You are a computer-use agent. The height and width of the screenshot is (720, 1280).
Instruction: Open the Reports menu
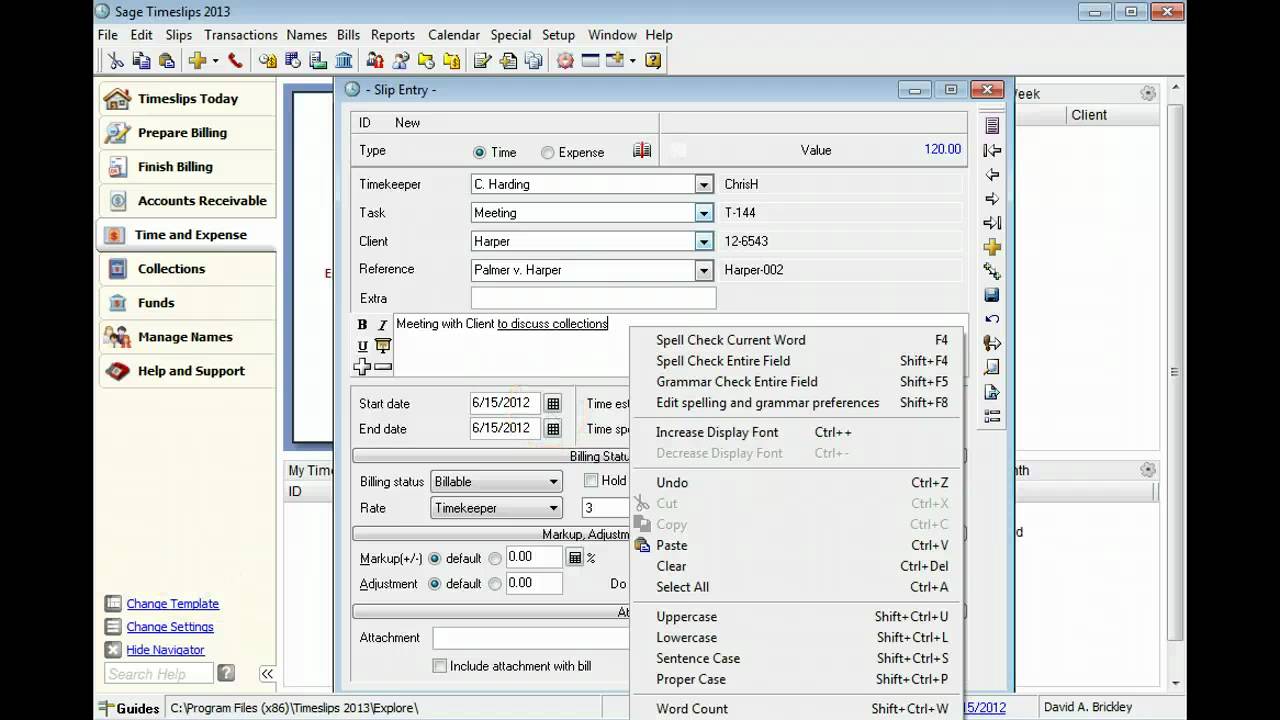pos(393,35)
